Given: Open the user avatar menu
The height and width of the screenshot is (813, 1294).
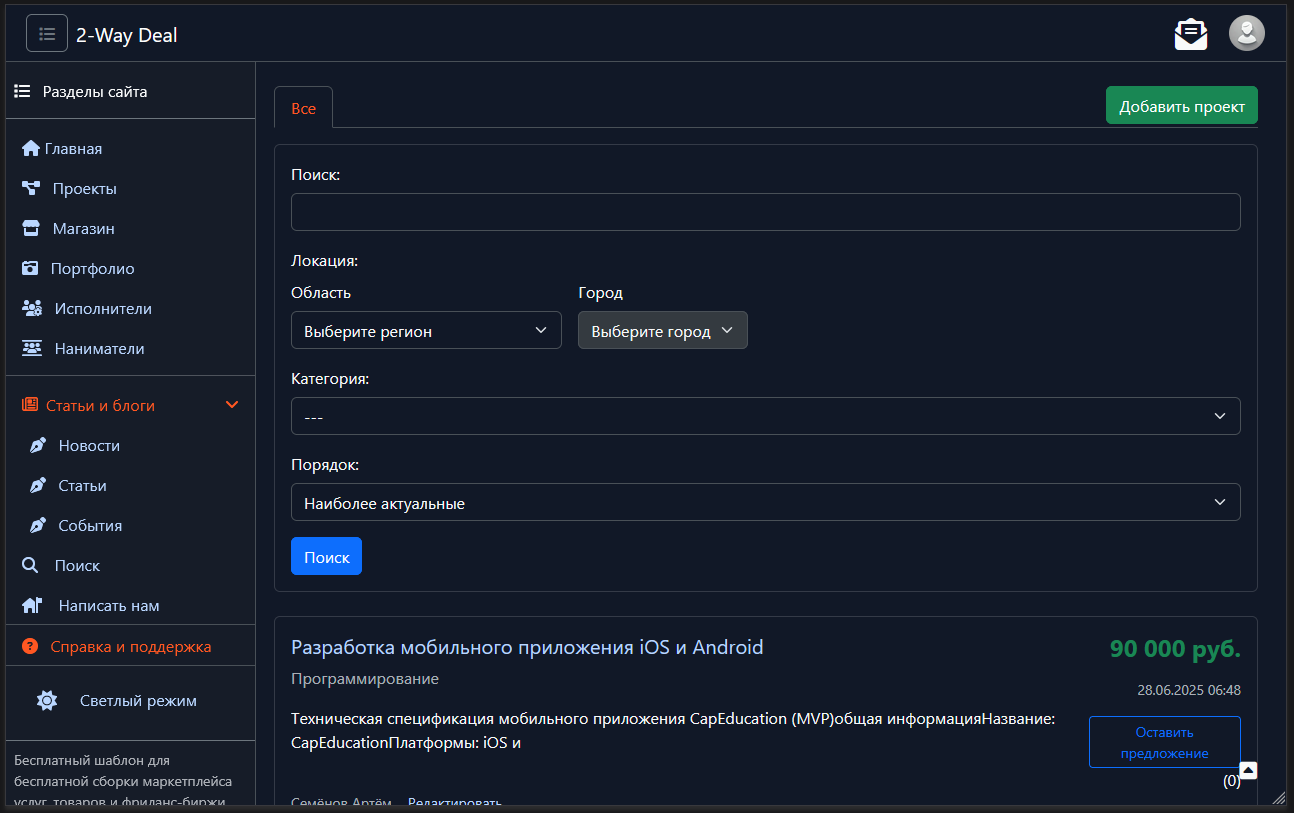Looking at the screenshot, I should tap(1246, 33).
